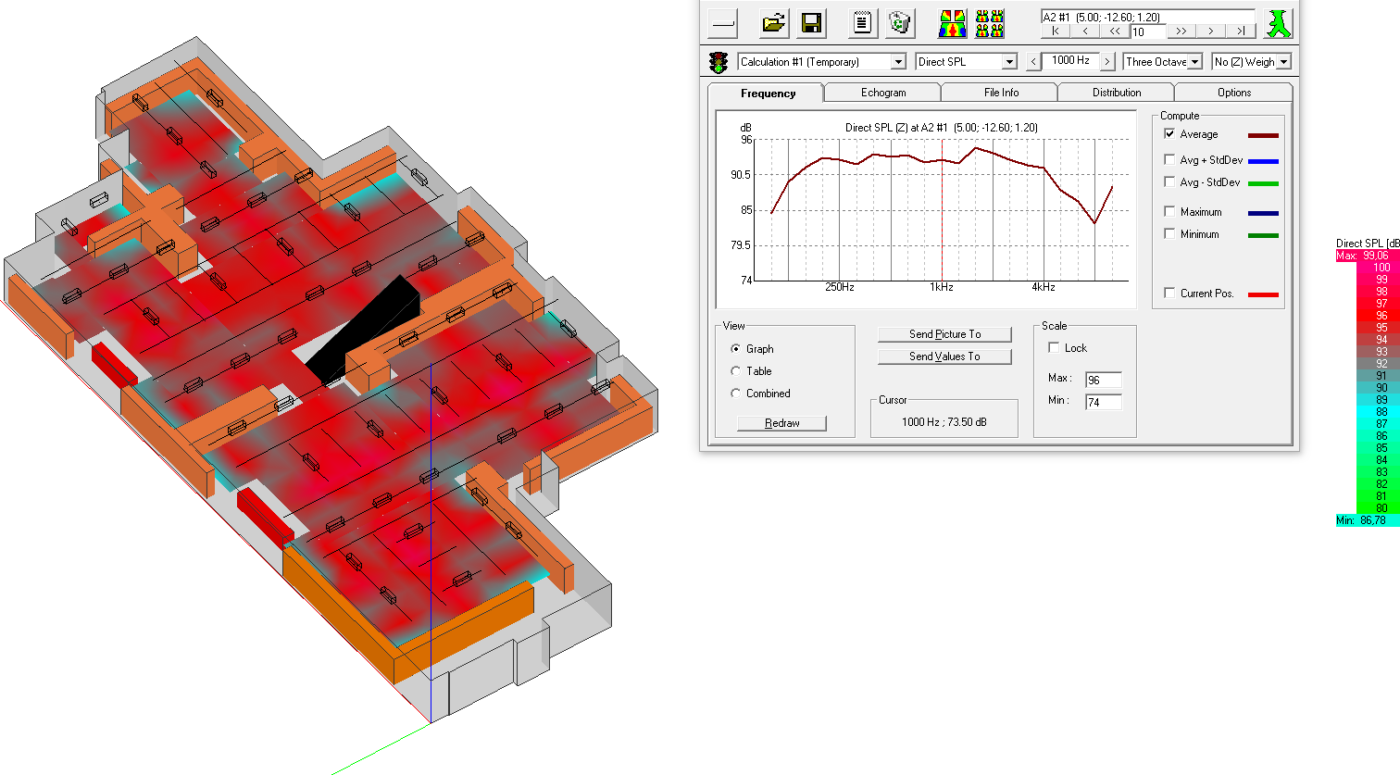Viewport: 1400px width, 775px height.
Task: Switch to the Options tab
Action: 1234,93
